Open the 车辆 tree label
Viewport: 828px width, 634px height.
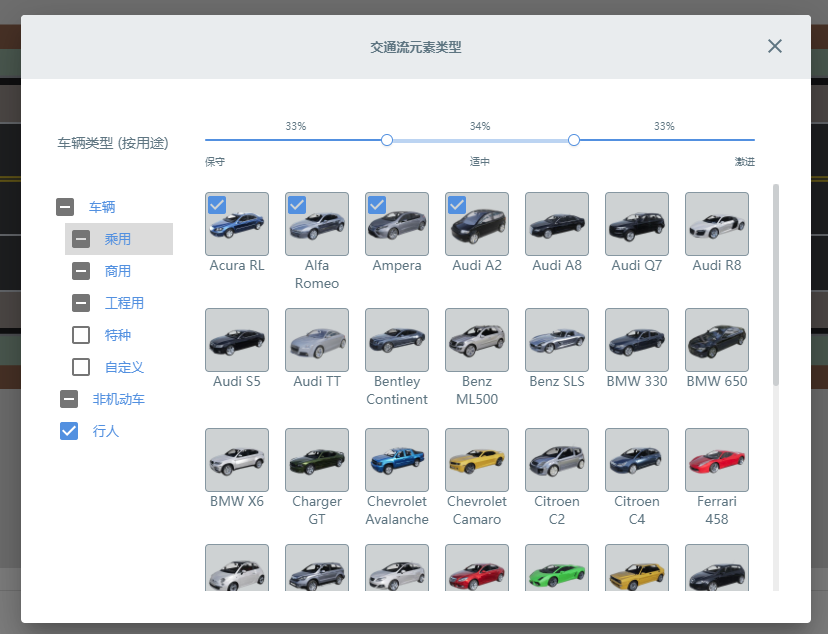[x=102, y=207]
